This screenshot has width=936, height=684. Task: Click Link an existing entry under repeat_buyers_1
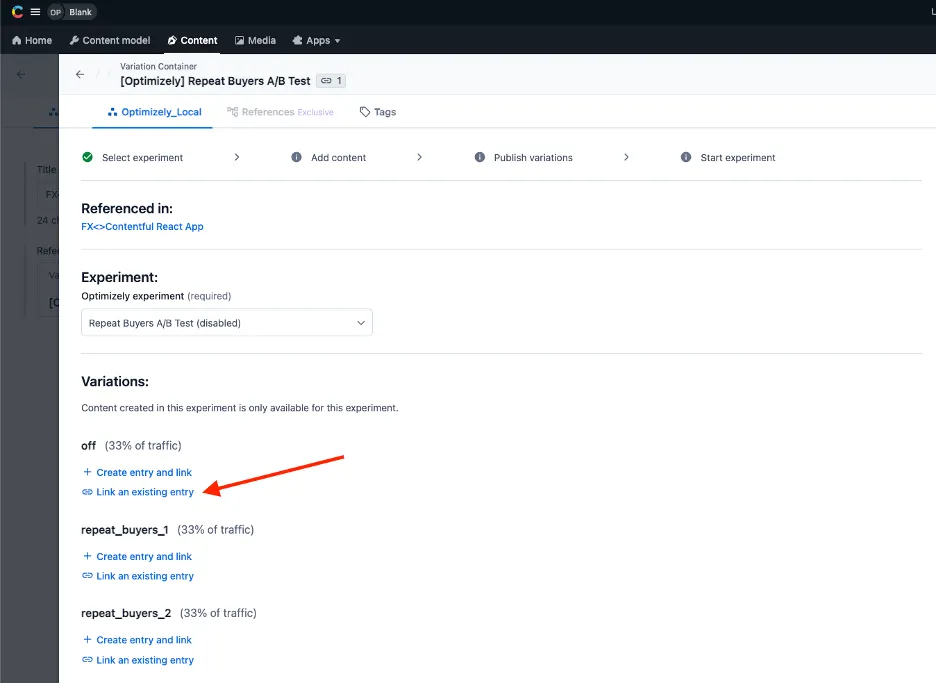[x=138, y=576]
